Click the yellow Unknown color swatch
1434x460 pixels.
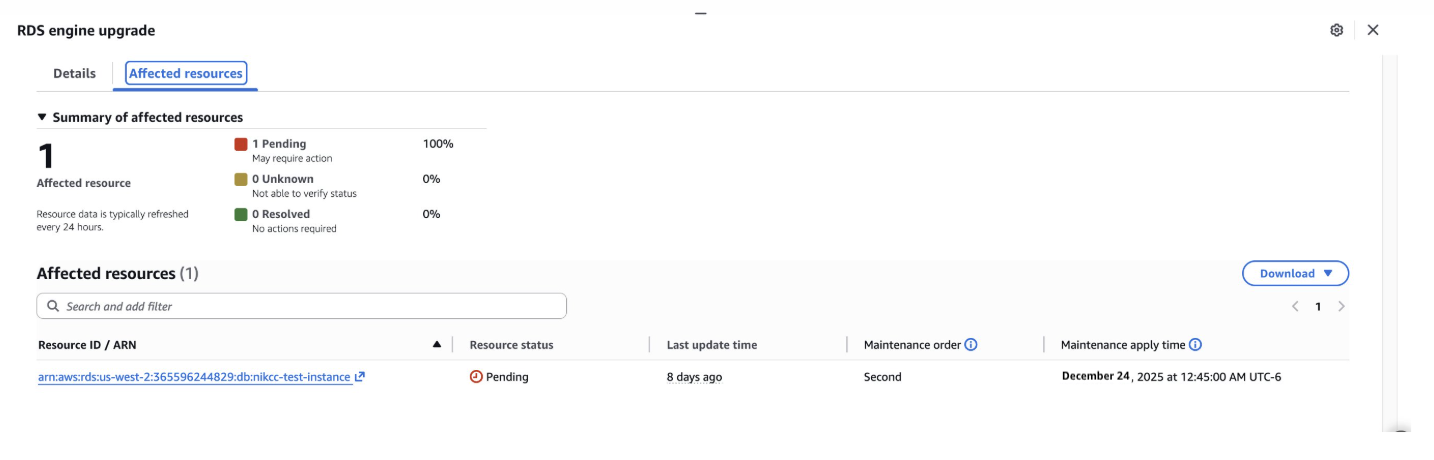click(241, 179)
